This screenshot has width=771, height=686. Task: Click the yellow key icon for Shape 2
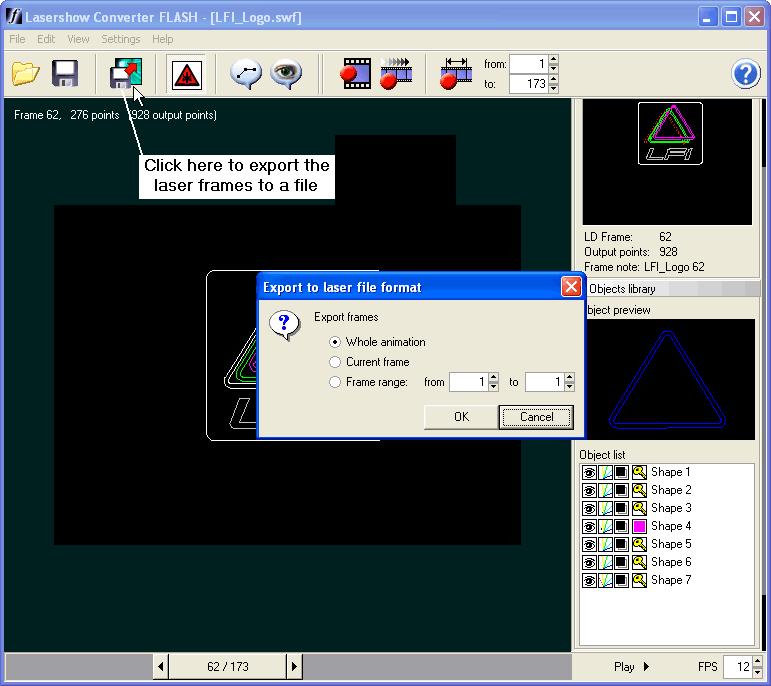tap(639, 490)
